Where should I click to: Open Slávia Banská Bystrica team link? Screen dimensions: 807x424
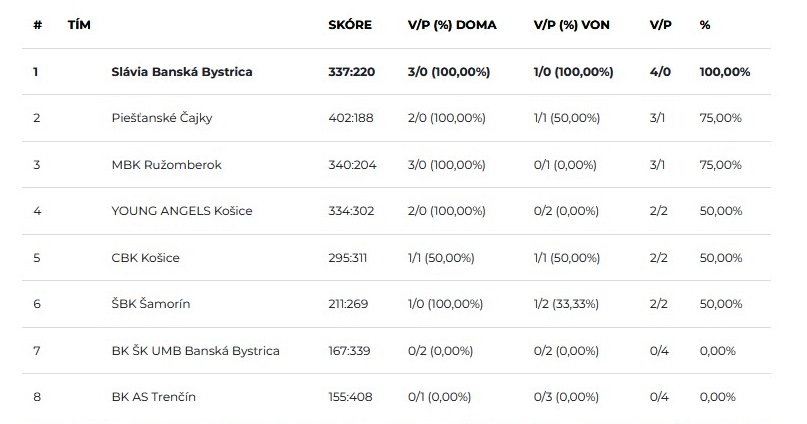[x=182, y=72]
